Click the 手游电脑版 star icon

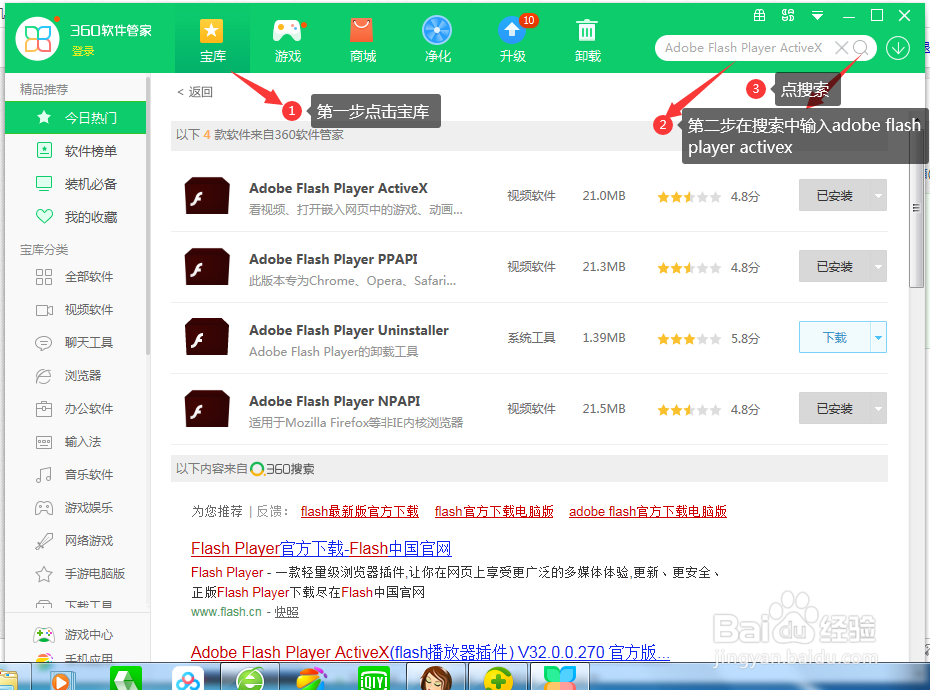pyautogui.click(x=44, y=574)
